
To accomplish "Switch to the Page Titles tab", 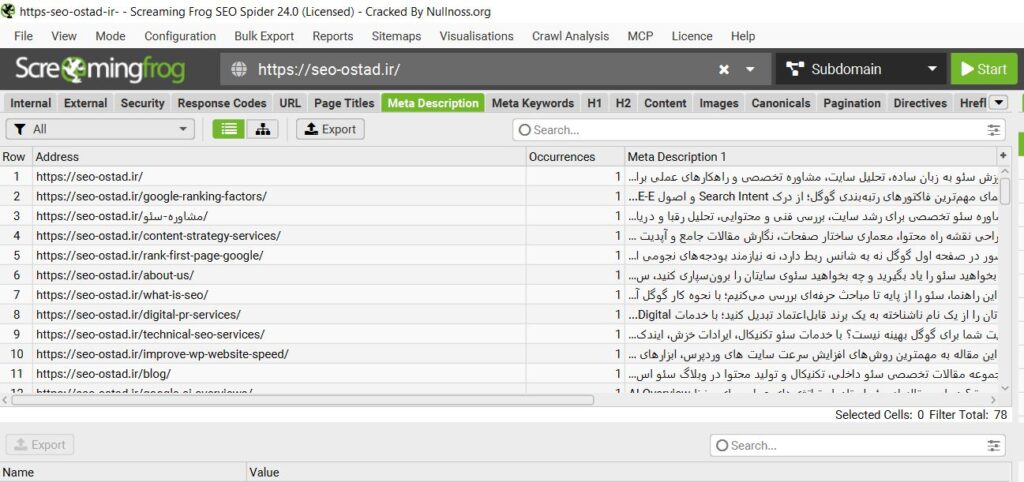I will click(x=344, y=103).
